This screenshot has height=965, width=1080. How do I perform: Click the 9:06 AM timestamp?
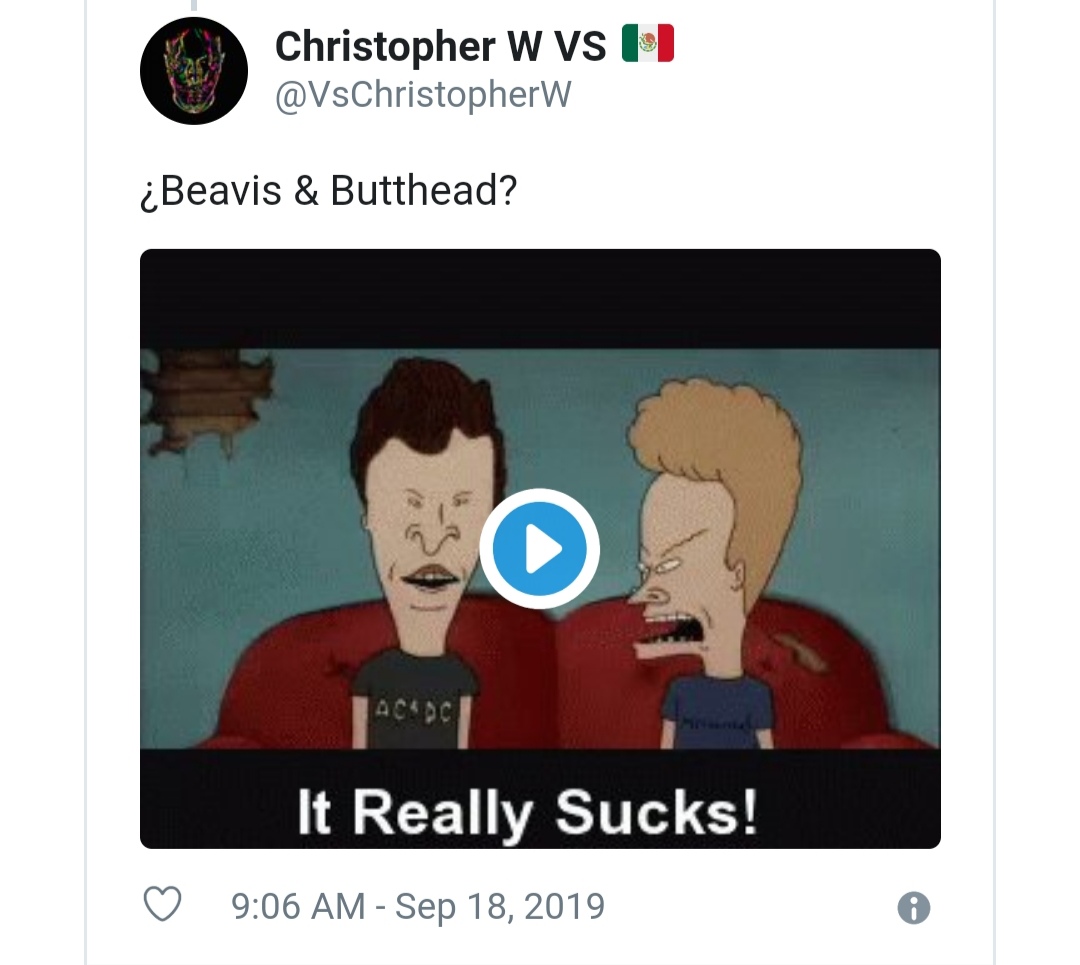click(297, 906)
